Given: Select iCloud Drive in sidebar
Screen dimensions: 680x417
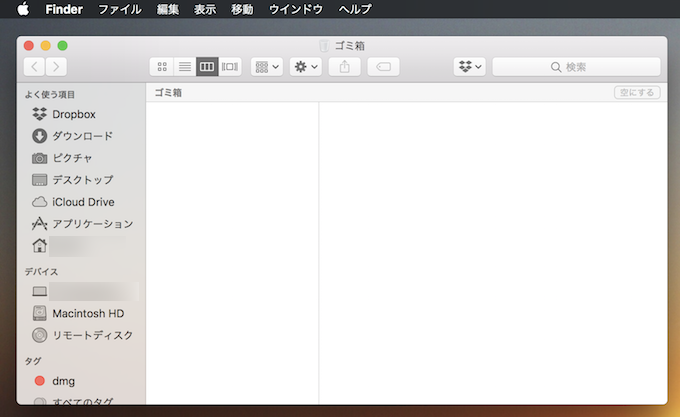Looking at the screenshot, I should [x=83, y=202].
